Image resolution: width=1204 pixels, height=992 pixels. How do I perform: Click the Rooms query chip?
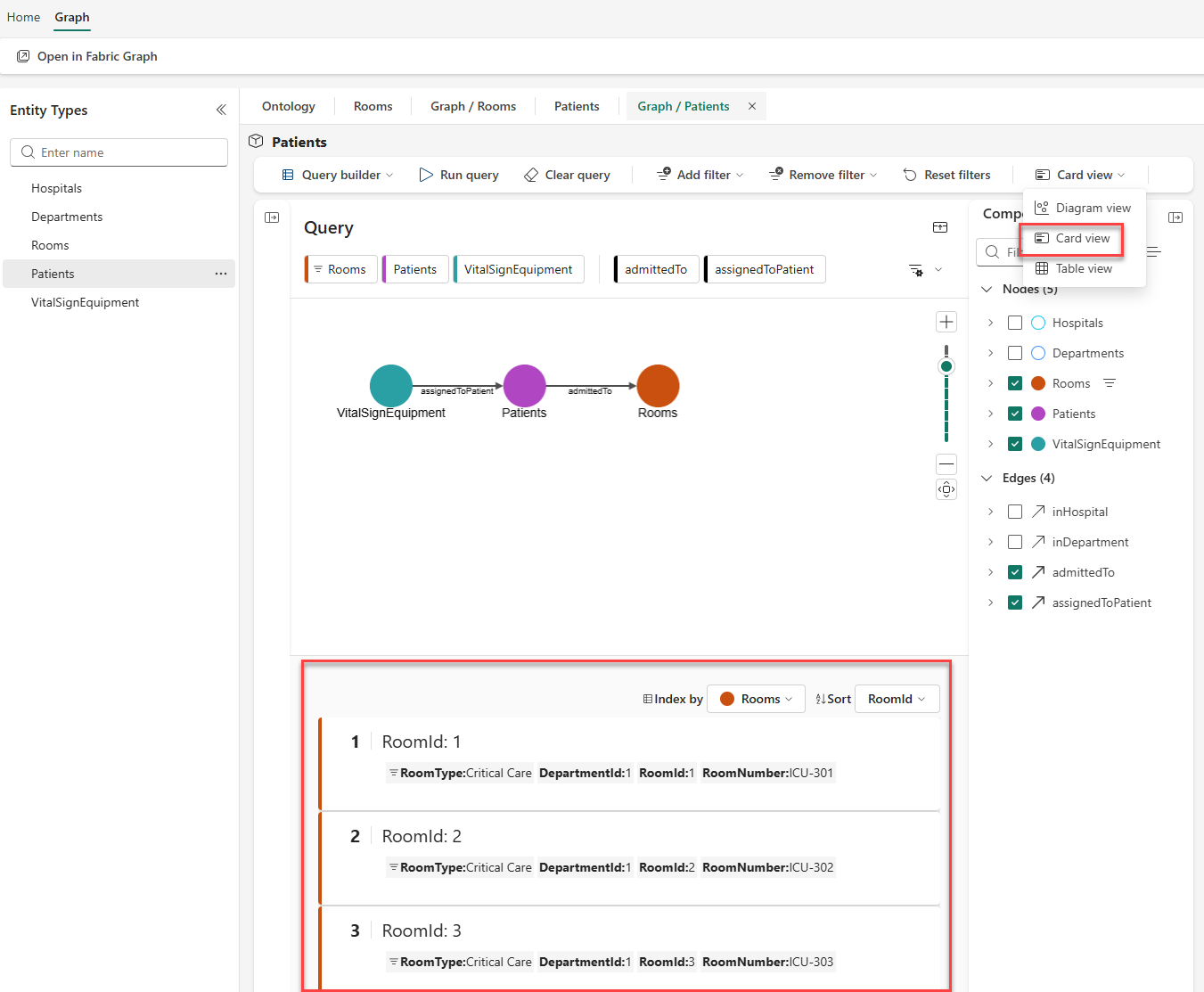(340, 269)
